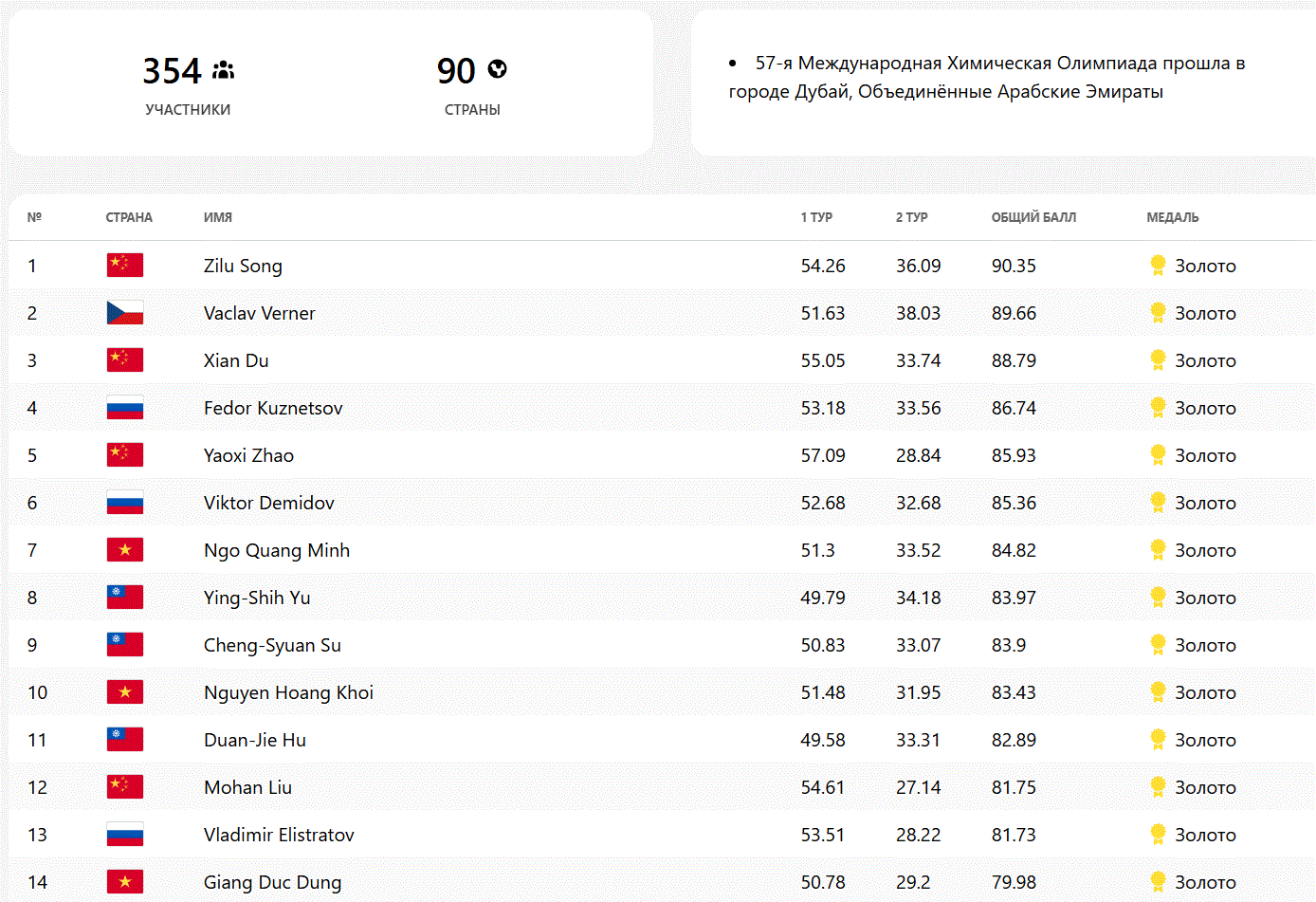The height and width of the screenshot is (902, 1316).
Task: Click Russian flag next to Vladimir Elistratov
Action: tap(125, 835)
